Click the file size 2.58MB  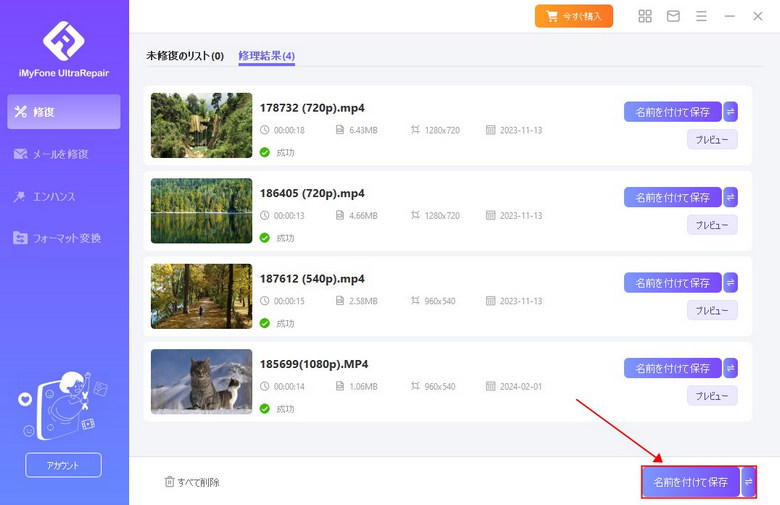pos(363,301)
